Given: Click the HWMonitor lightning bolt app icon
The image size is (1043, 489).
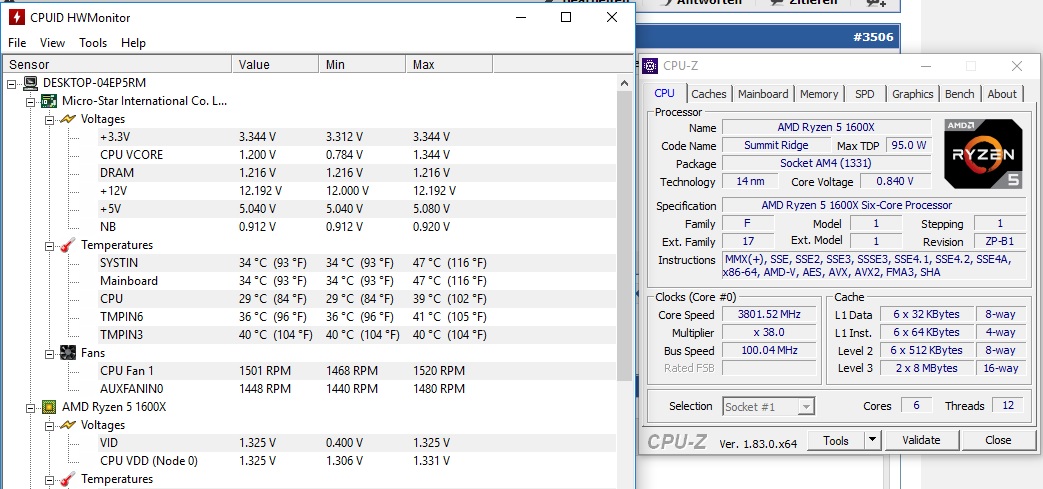Looking at the screenshot, I should pos(17,17).
